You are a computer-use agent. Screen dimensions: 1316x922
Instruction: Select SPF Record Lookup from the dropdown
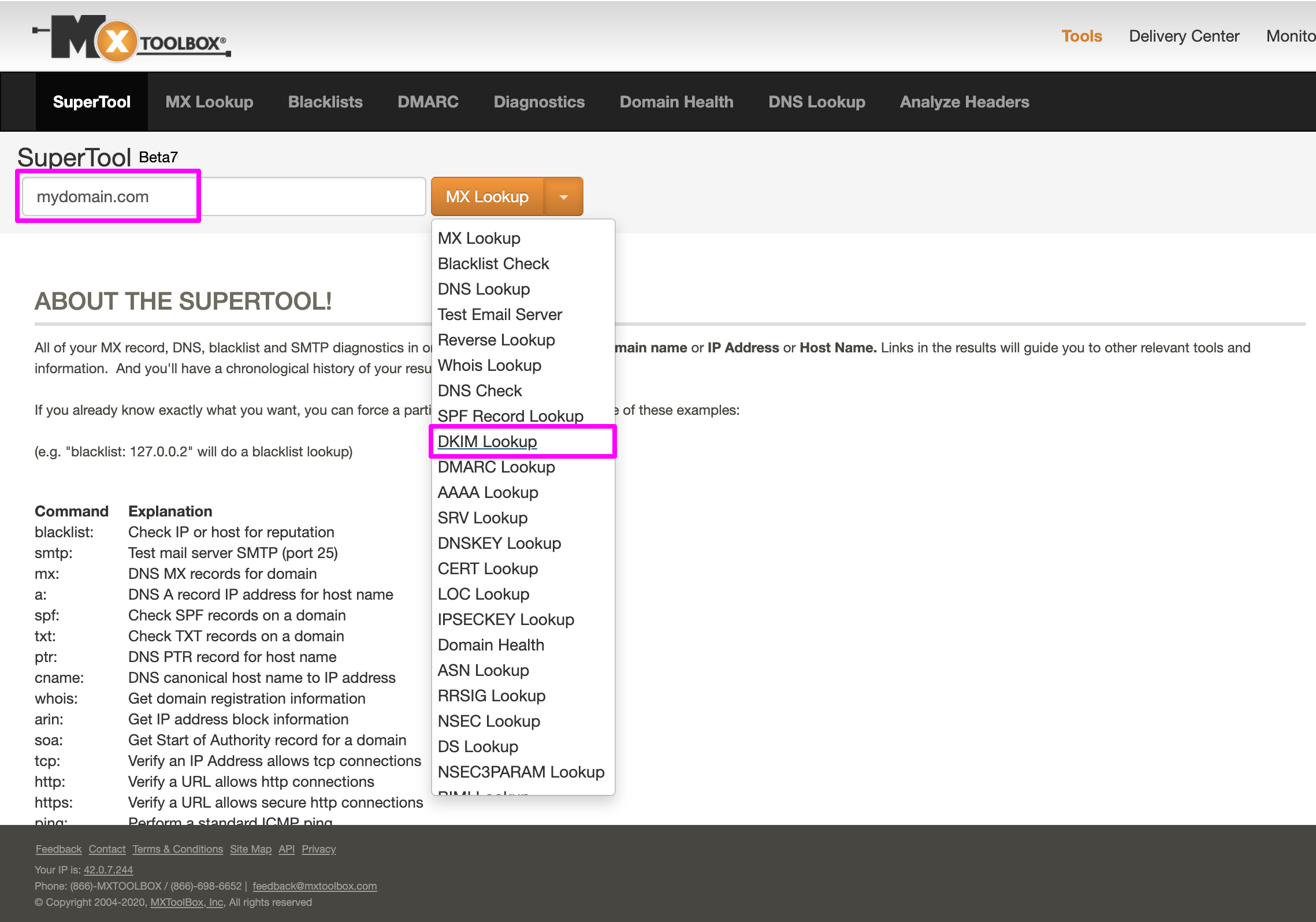(510, 416)
